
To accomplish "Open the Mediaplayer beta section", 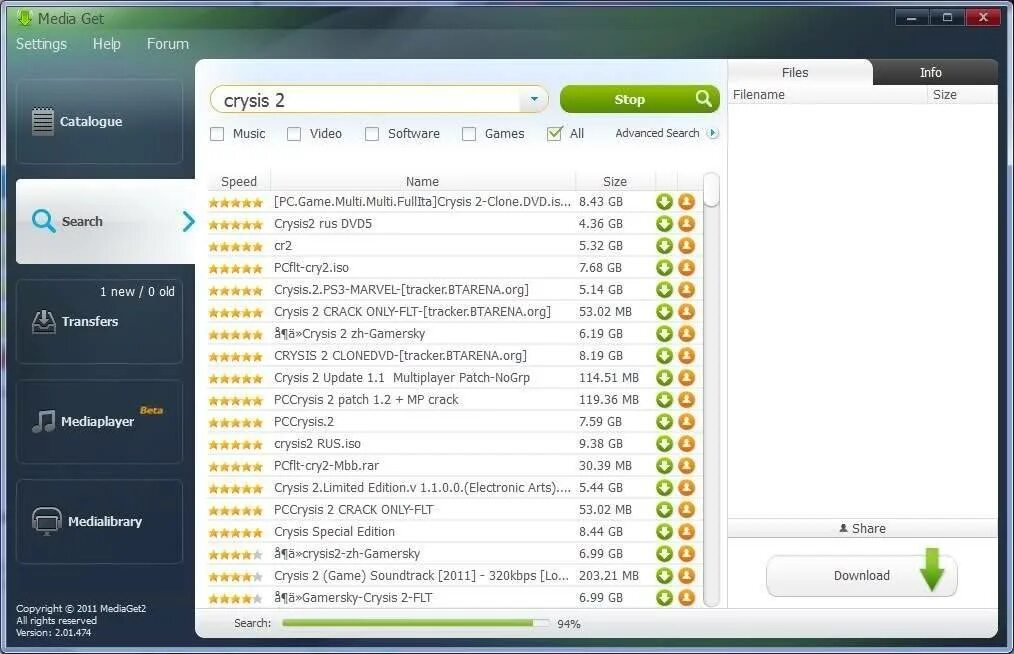I will click(x=100, y=422).
